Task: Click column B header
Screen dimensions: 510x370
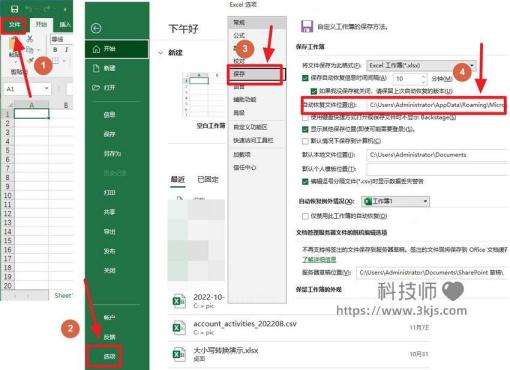Action: point(66,105)
